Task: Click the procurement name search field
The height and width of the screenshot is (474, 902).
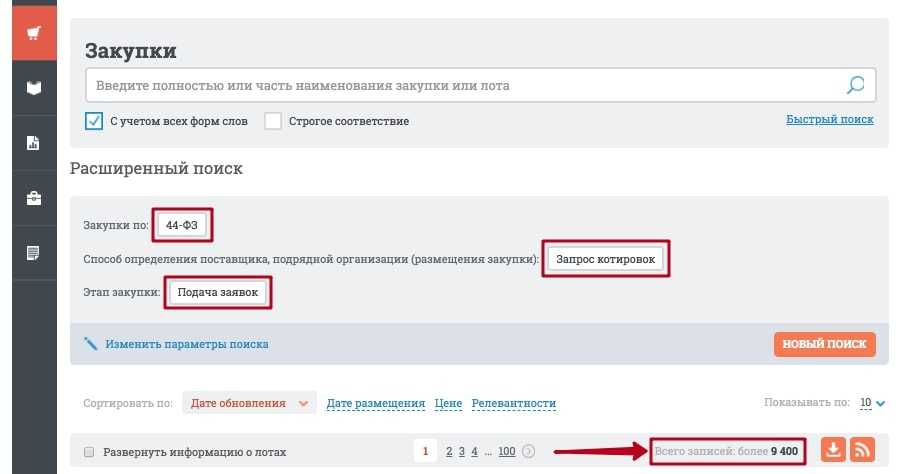Action: tap(460, 85)
